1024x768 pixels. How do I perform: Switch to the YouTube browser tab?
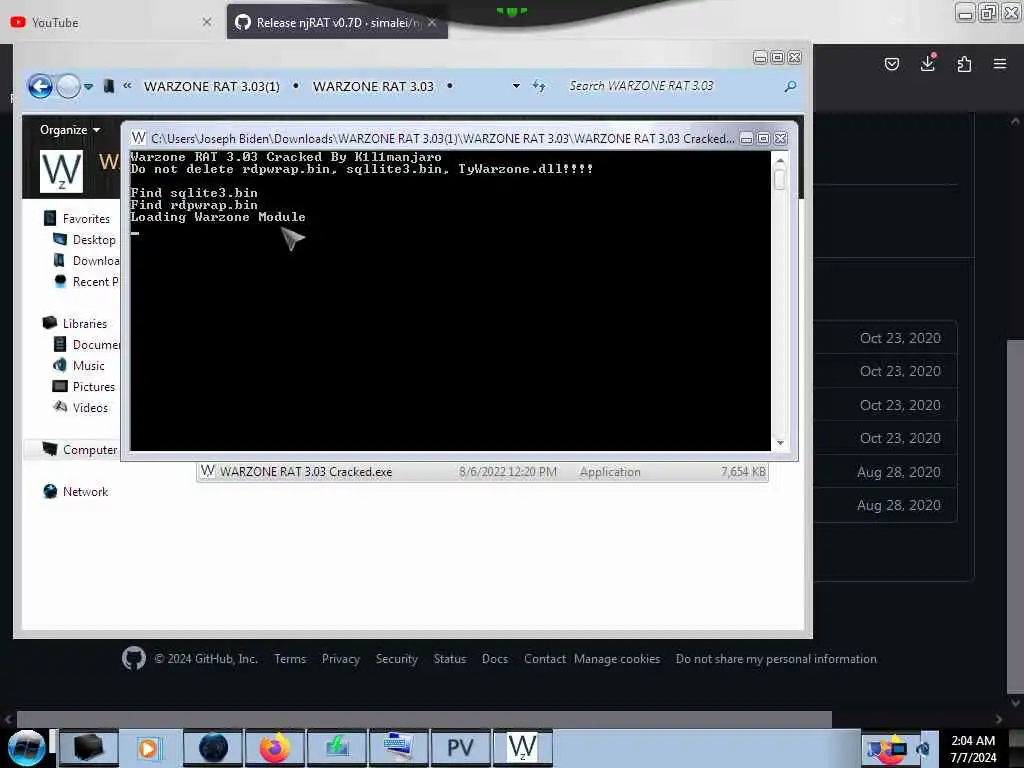(111, 22)
